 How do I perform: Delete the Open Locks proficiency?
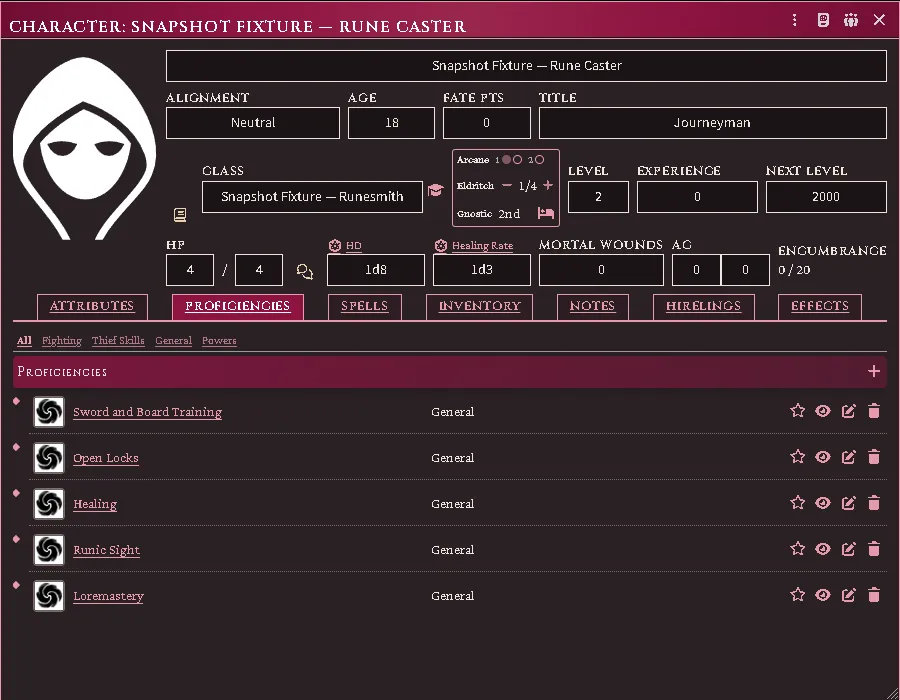874,457
